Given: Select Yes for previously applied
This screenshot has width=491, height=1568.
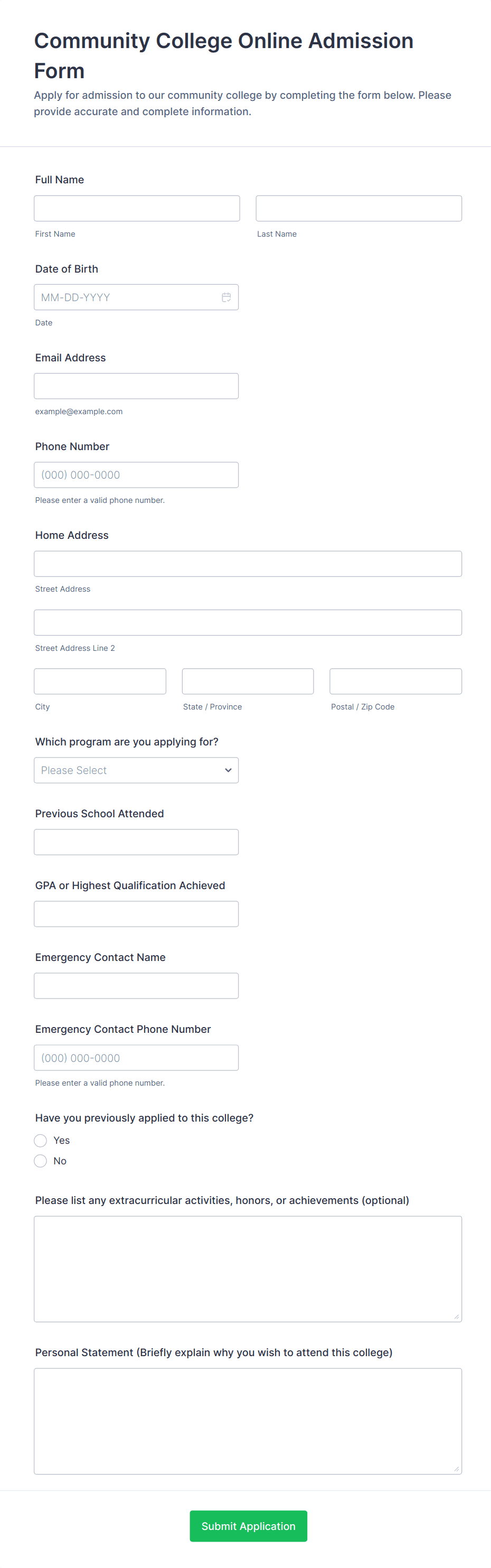Looking at the screenshot, I should point(41,1140).
